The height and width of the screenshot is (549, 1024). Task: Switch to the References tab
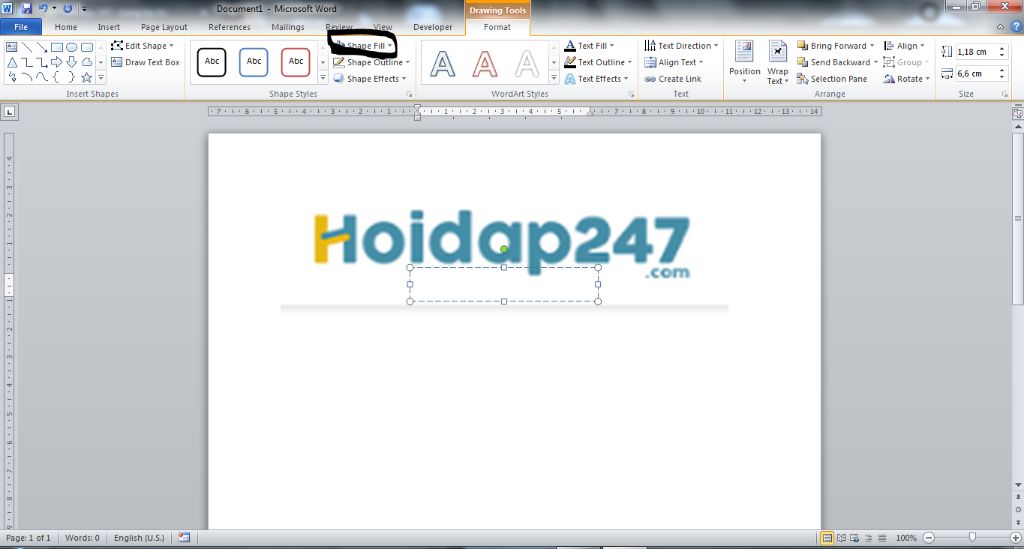point(229,27)
